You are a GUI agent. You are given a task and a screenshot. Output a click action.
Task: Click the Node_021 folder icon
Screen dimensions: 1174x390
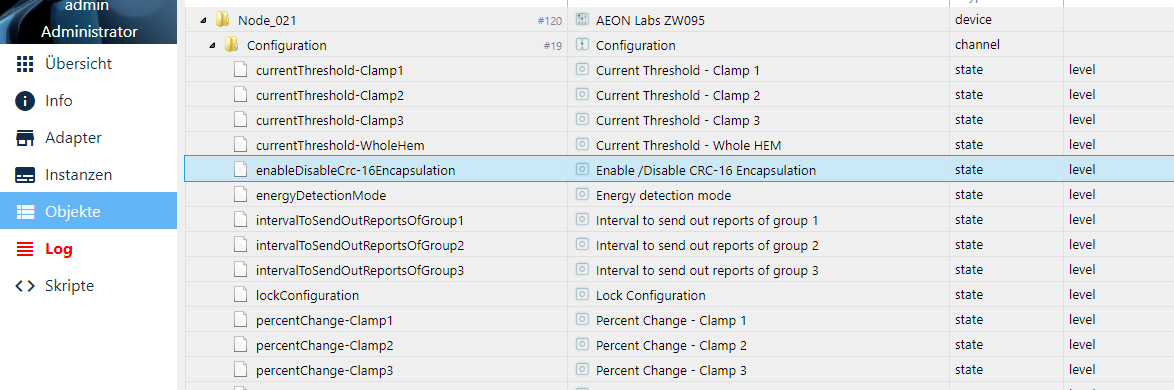click(x=222, y=20)
